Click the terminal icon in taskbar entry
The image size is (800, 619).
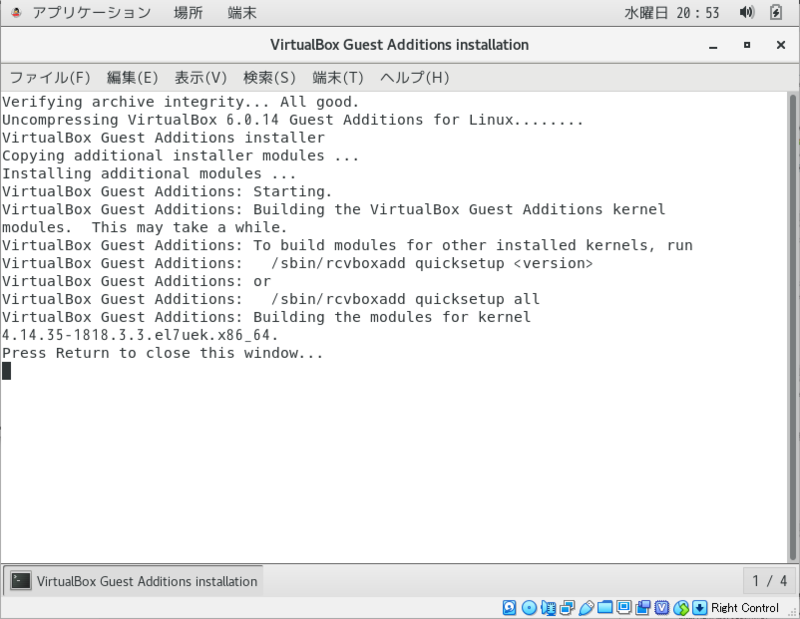[21, 581]
